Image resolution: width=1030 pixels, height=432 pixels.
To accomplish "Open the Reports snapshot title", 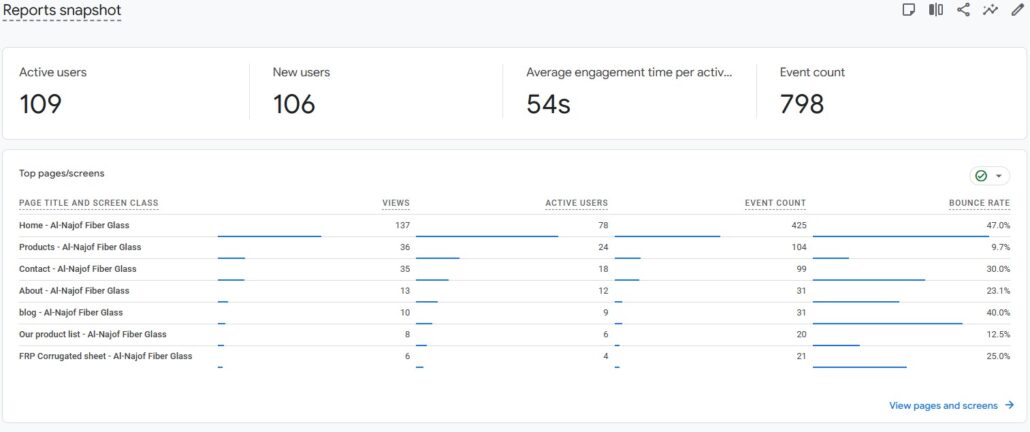I will (62, 10).
